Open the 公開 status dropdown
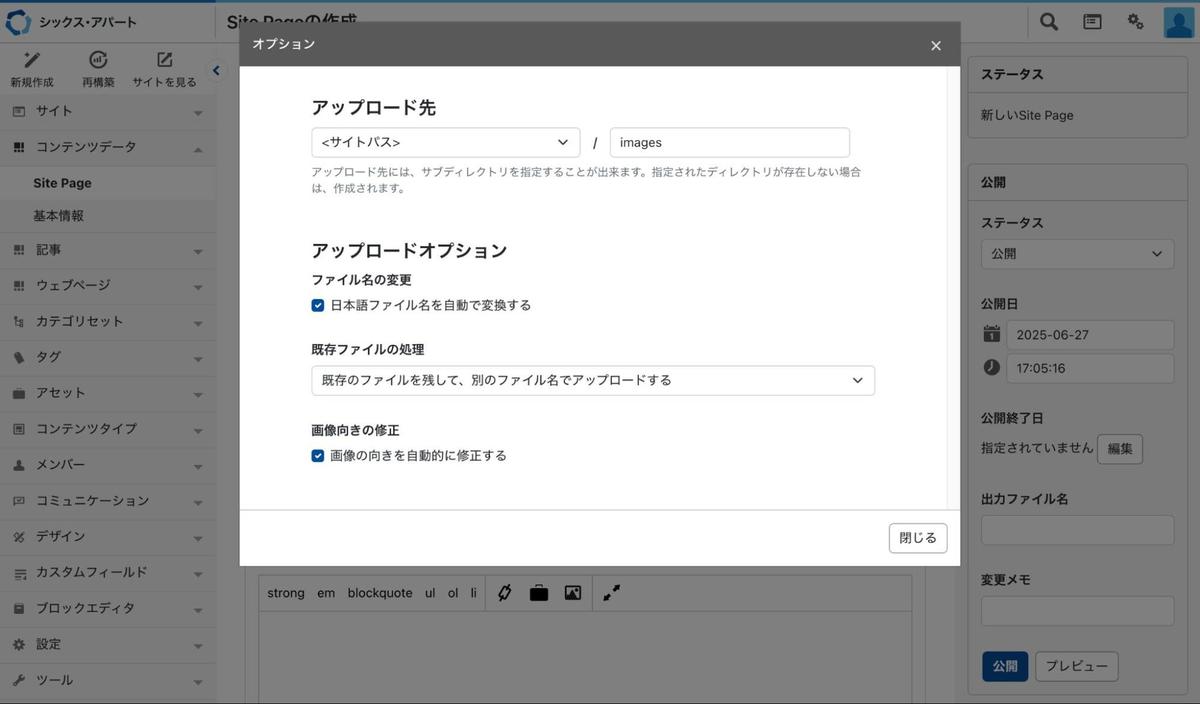Image resolution: width=1200 pixels, height=704 pixels. tap(1077, 254)
